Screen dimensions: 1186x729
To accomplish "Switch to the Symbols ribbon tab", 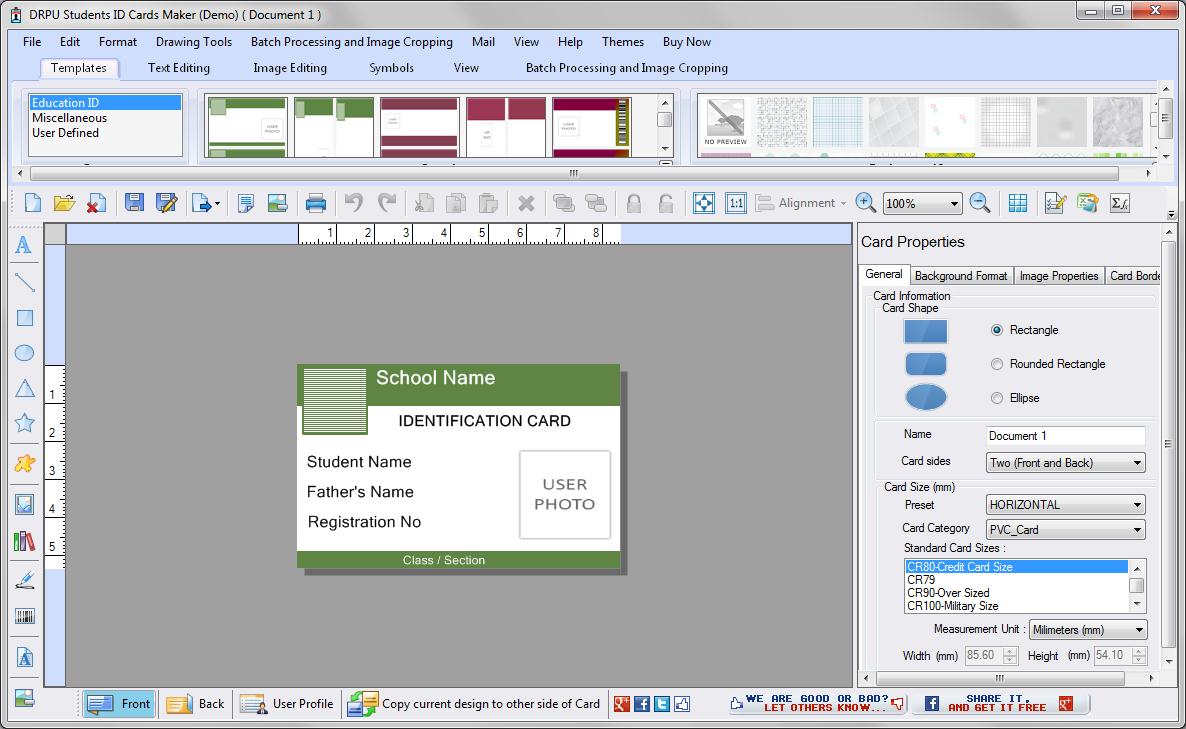I will pos(391,67).
